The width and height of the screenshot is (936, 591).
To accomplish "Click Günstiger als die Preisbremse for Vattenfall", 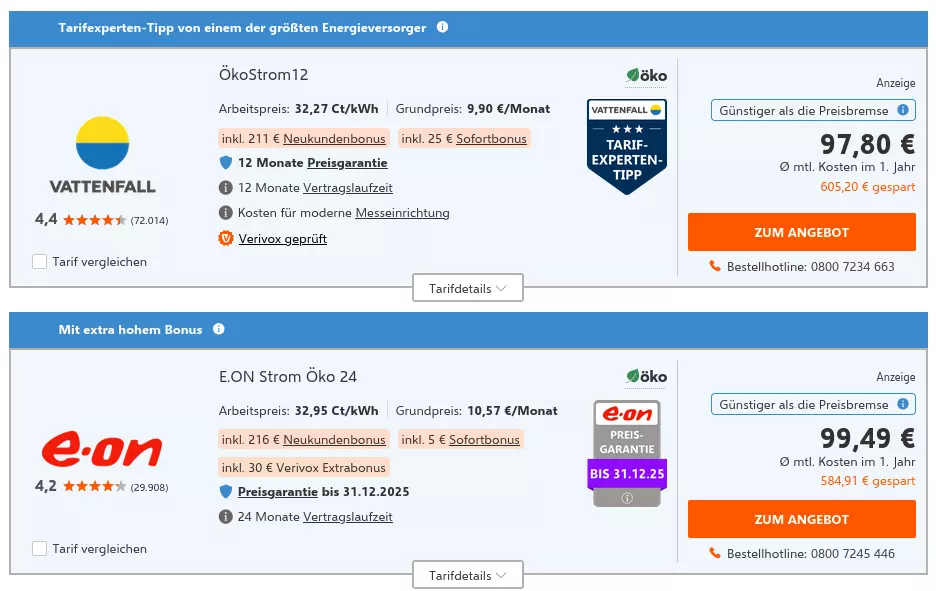I will point(813,110).
